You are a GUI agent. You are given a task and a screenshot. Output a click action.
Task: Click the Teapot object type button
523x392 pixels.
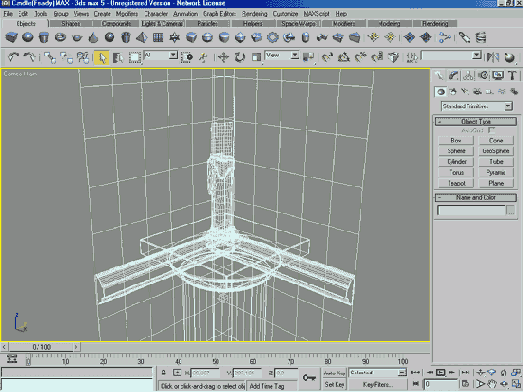tap(457, 183)
